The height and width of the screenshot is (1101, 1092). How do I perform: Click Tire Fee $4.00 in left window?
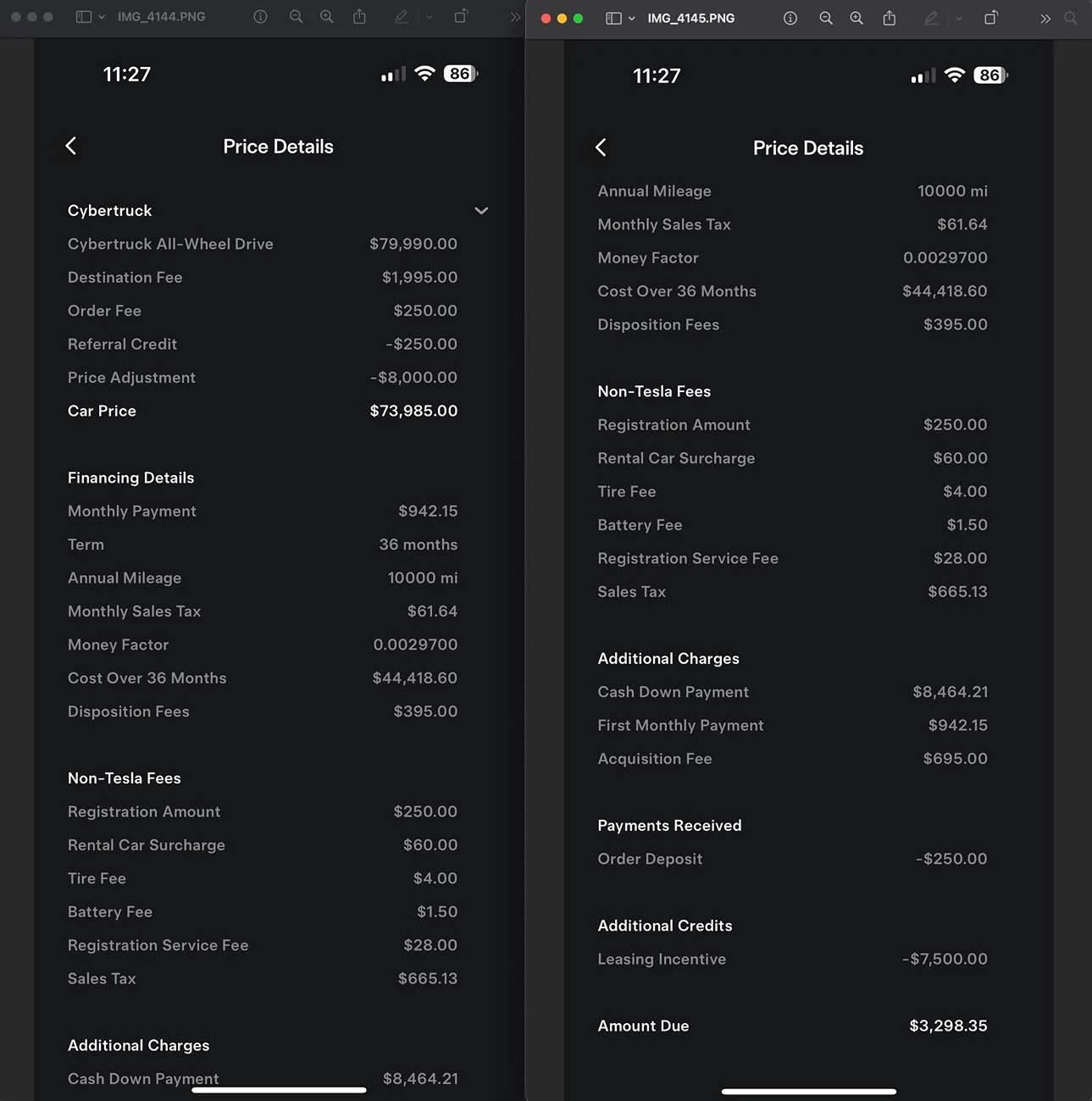(x=263, y=878)
